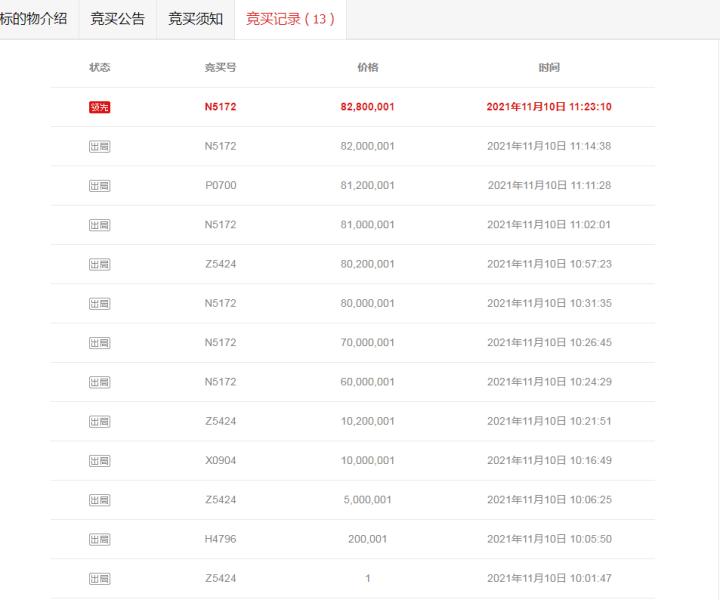
Task: Click the timestamp 2021年11月10日 11:23:10
Action: coord(549,107)
